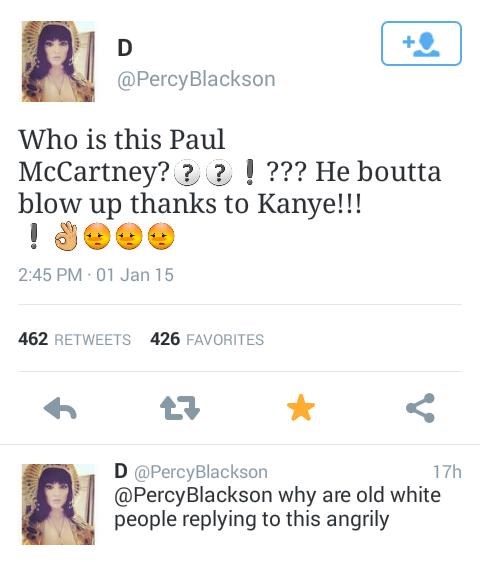
Task: Toggle the gold favorite star
Action: pyautogui.click(x=301, y=407)
